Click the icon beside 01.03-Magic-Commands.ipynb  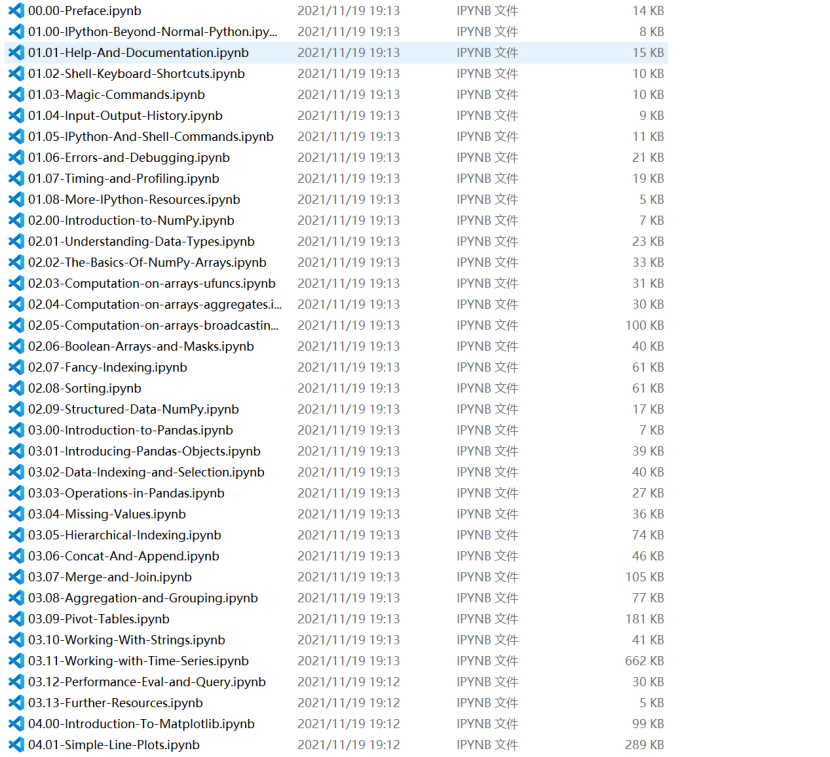16,95
